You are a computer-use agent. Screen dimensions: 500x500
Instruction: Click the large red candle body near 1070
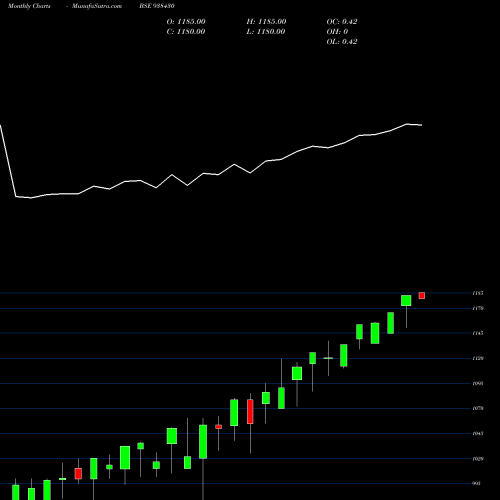[250, 412]
